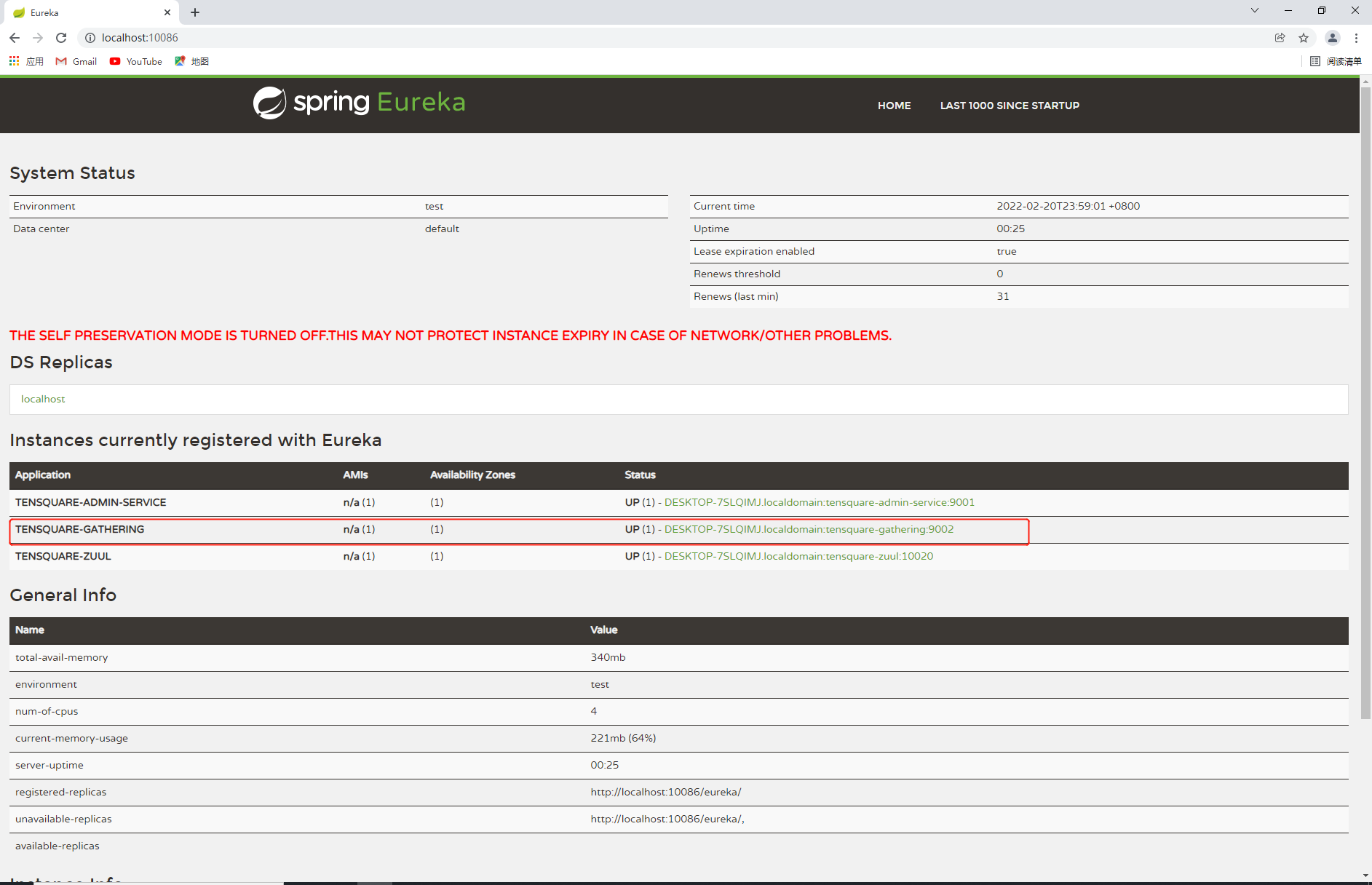Click the AMIs column header

(355, 475)
